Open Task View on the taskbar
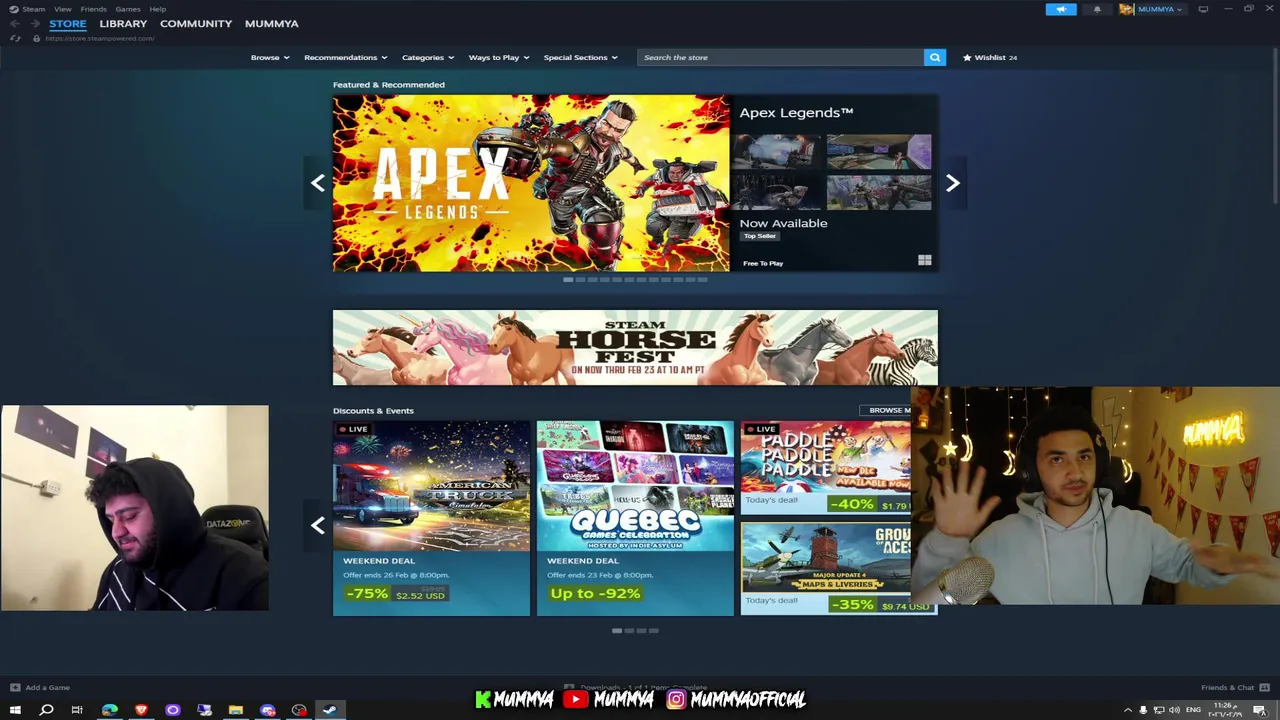The height and width of the screenshot is (720, 1280). (77, 710)
